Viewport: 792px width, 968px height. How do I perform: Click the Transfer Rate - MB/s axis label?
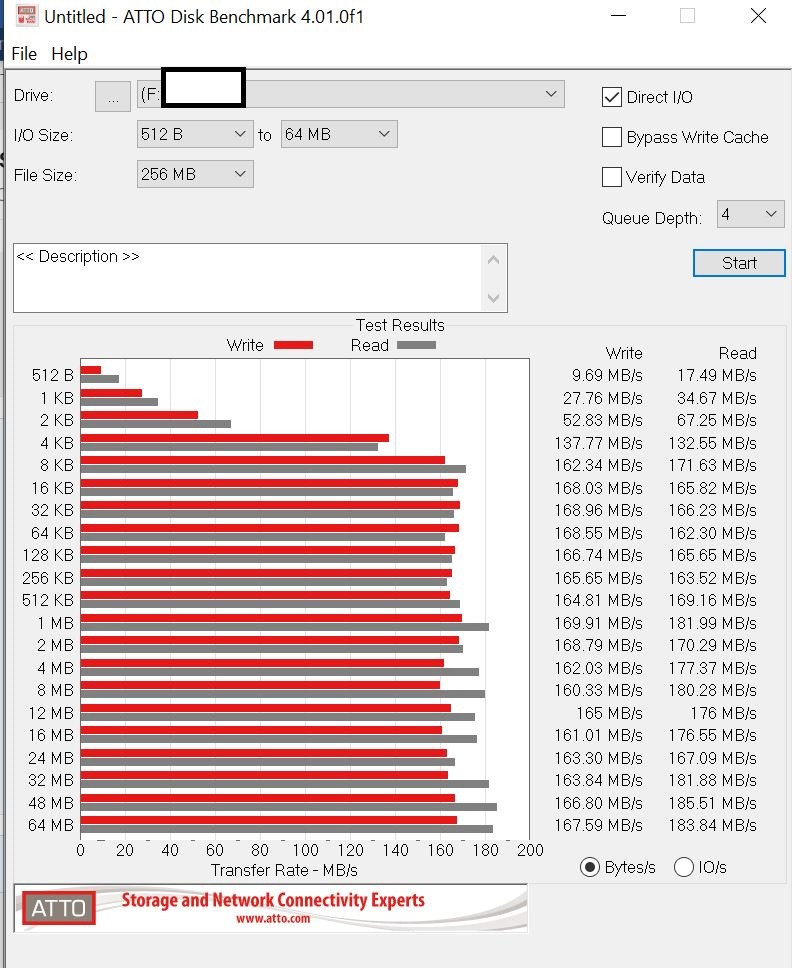[284, 870]
